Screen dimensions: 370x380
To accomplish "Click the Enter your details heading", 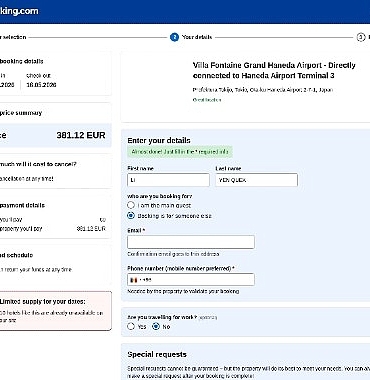I will tap(159, 140).
